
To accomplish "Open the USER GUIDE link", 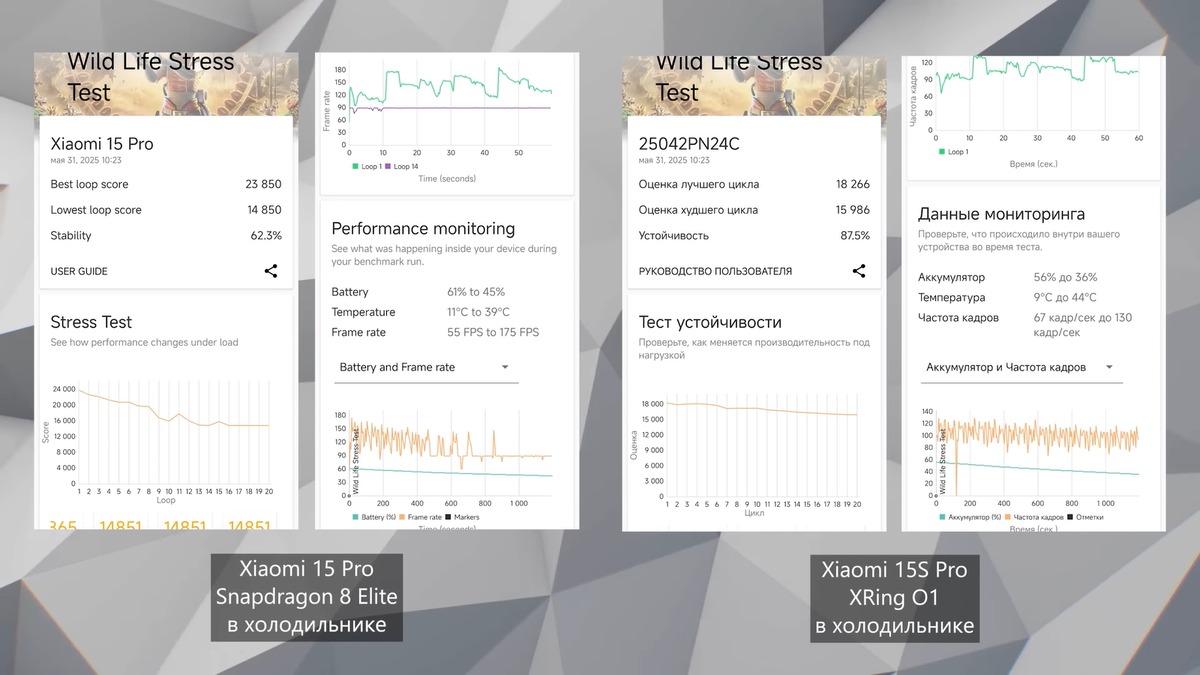I will pyautogui.click(x=79, y=271).
